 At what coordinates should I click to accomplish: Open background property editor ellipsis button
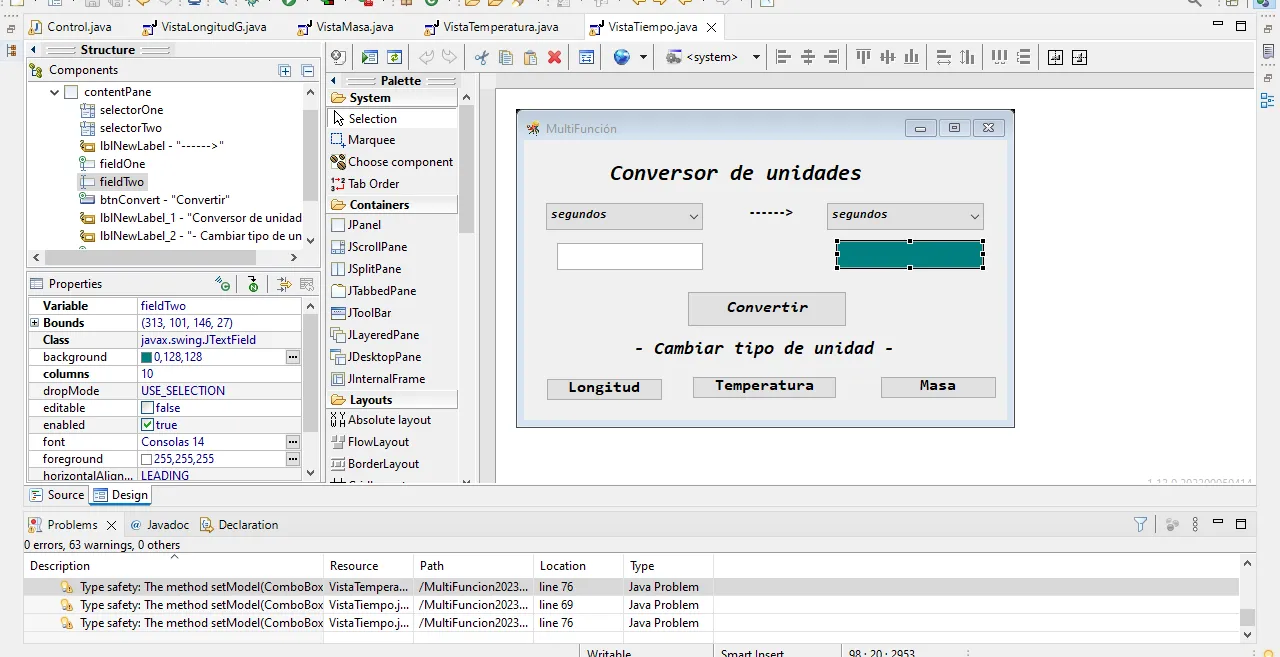[x=293, y=357]
